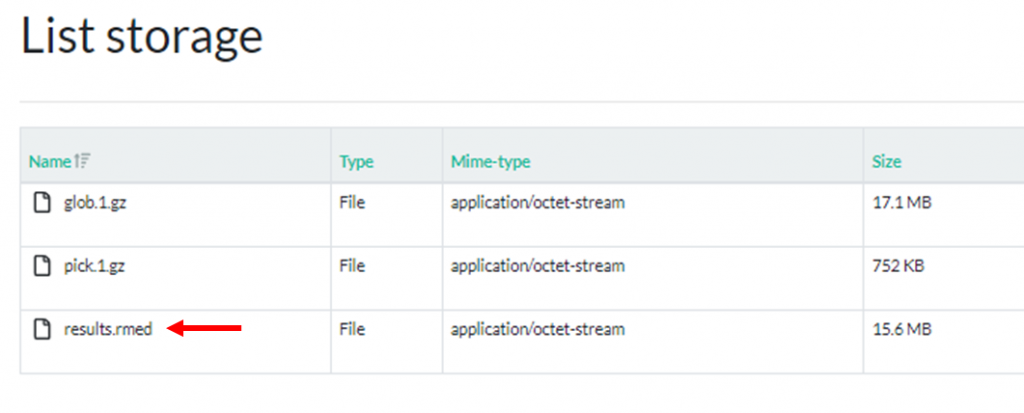Open the glob.1.gz file
Image resolution: width=1024 pixels, height=413 pixels.
coord(95,203)
